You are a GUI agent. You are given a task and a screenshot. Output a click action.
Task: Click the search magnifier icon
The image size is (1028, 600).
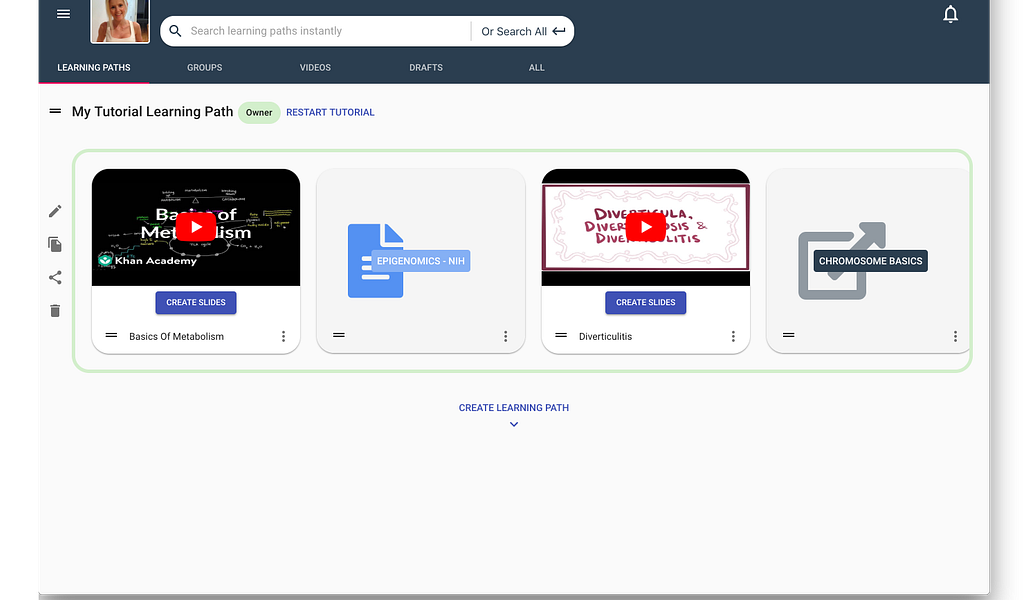(175, 31)
